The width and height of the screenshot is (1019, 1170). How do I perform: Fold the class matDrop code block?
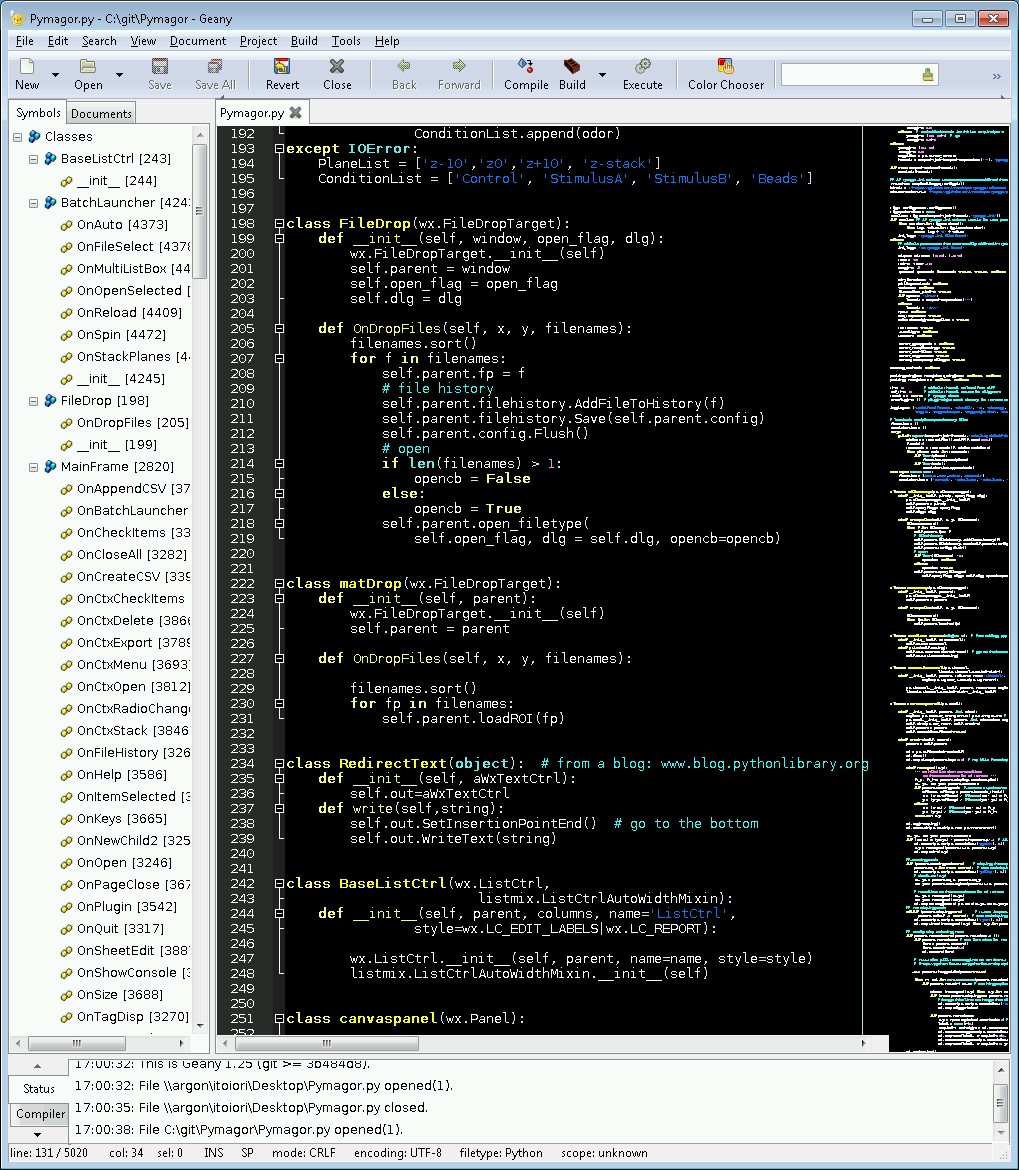[x=279, y=584]
